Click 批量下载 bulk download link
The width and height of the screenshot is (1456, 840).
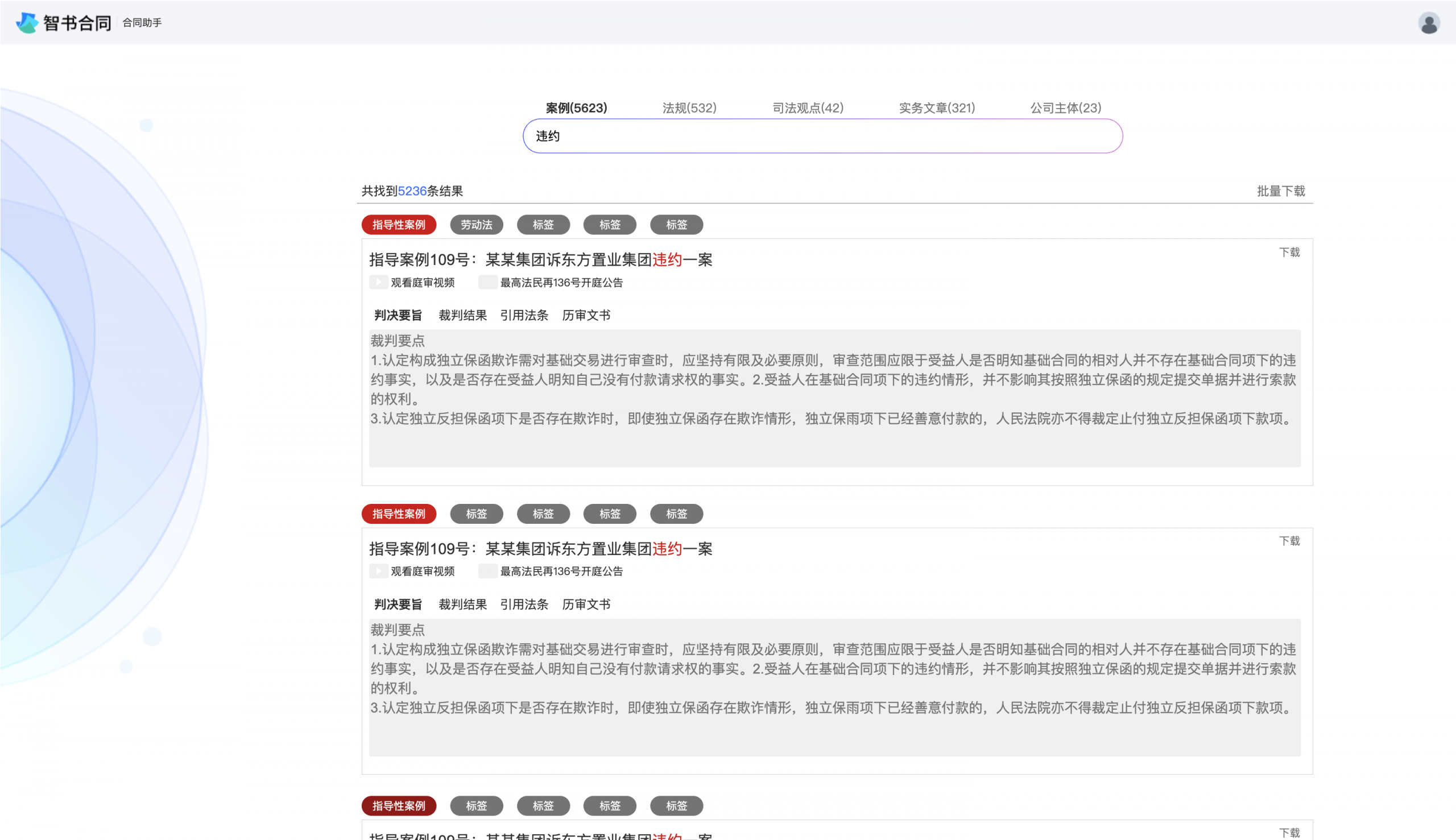pyautogui.click(x=1280, y=191)
